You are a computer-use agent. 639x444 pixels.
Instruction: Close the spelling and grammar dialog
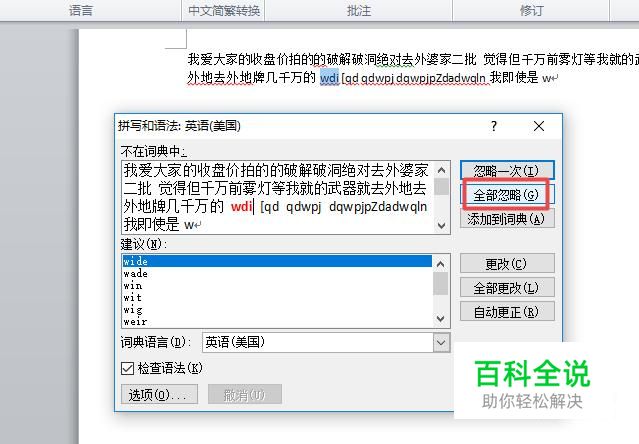pos(539,126)
